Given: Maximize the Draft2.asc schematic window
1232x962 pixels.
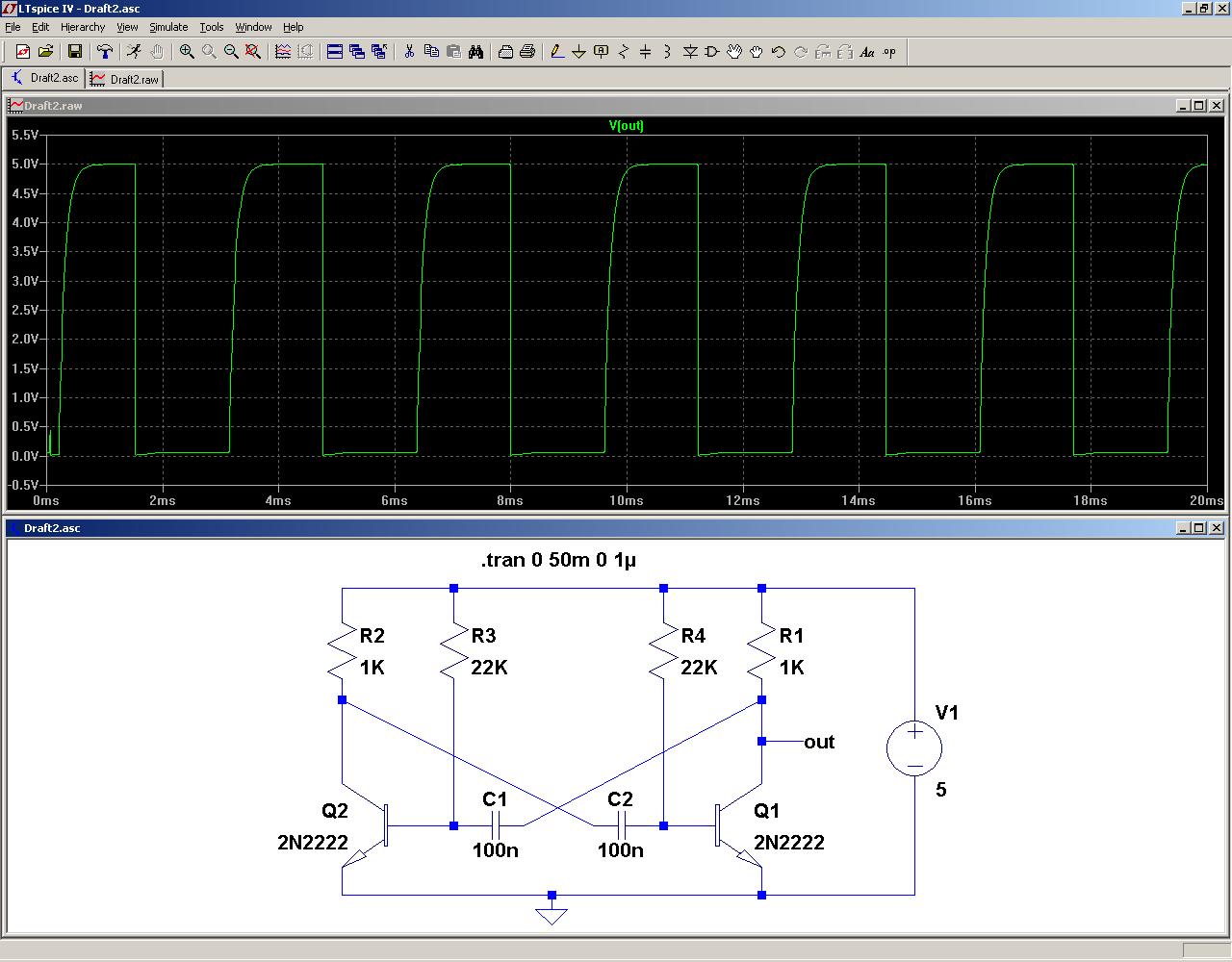Looking at the screenshot, I should [1198, 528].
